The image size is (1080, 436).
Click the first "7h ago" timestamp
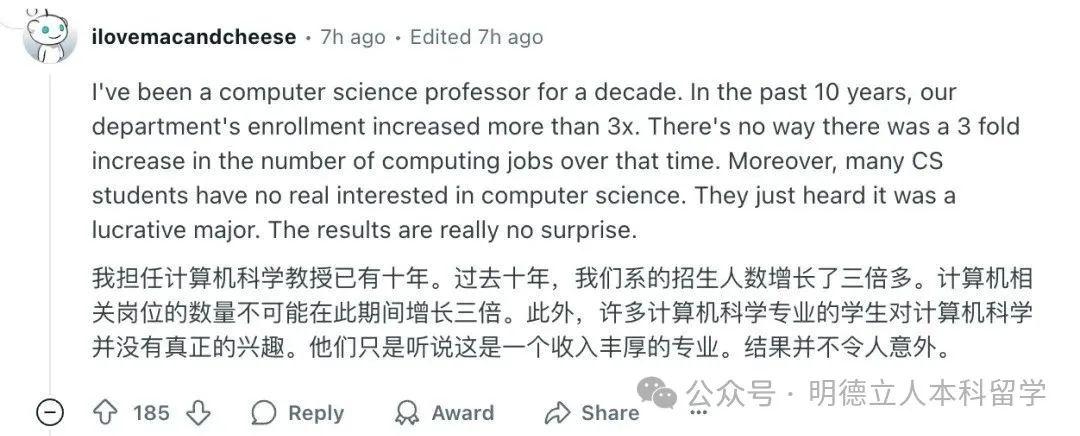click(352, 37)
